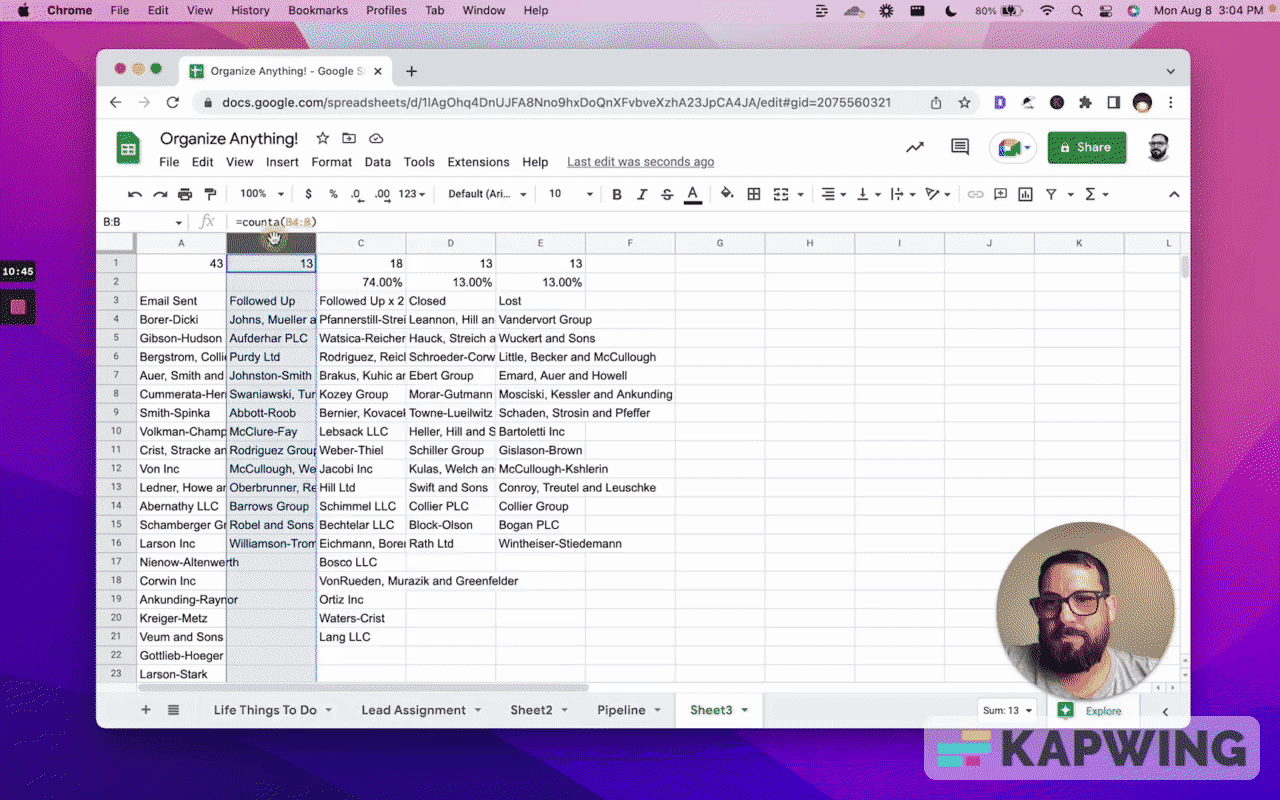Open horizontal align dropdown
The width and height of the screenshot is (1280, 800).
833,194
